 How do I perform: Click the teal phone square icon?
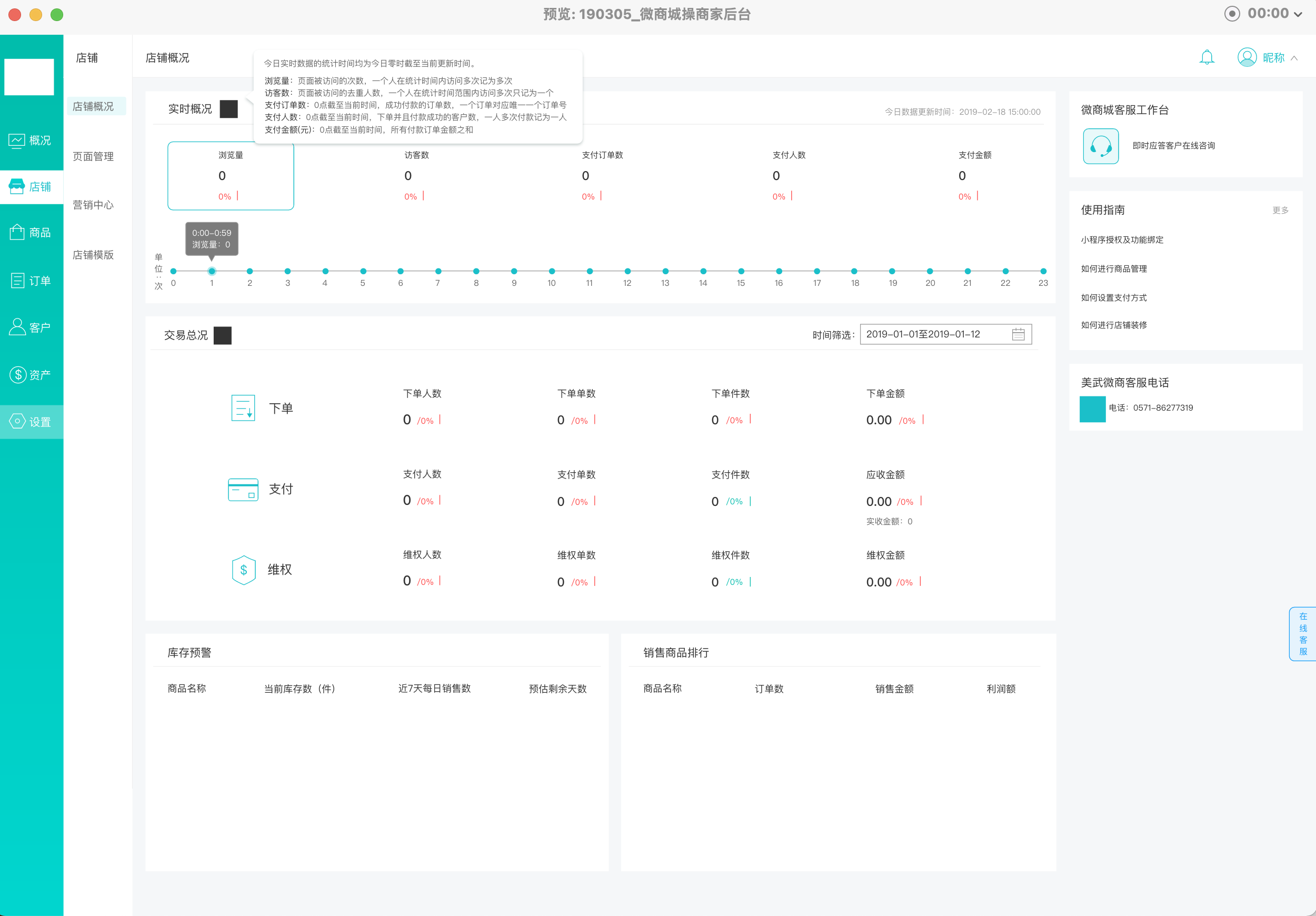click(x=1092, y=409)
